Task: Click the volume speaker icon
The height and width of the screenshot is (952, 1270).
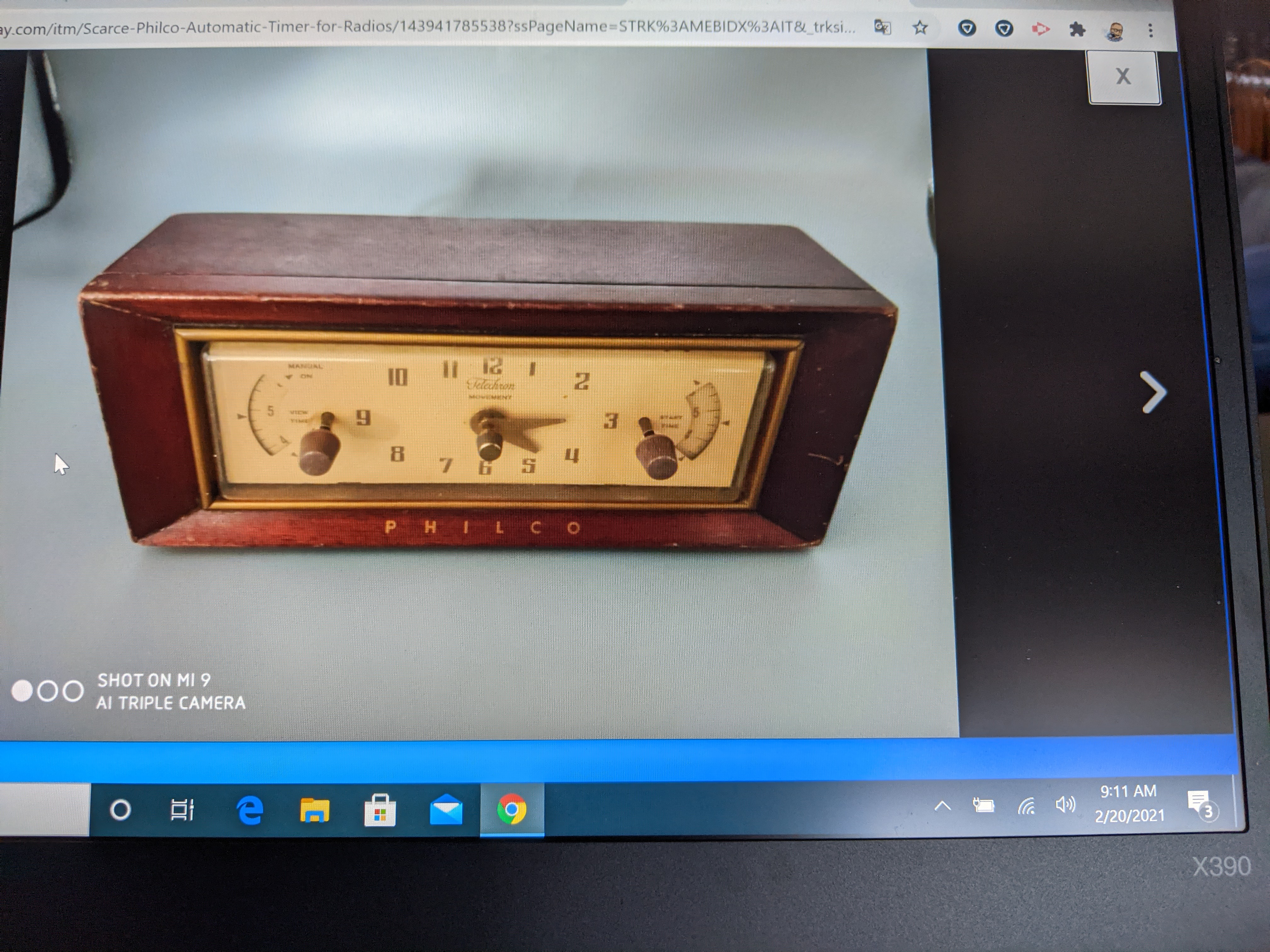Action: click(1066, 805)
